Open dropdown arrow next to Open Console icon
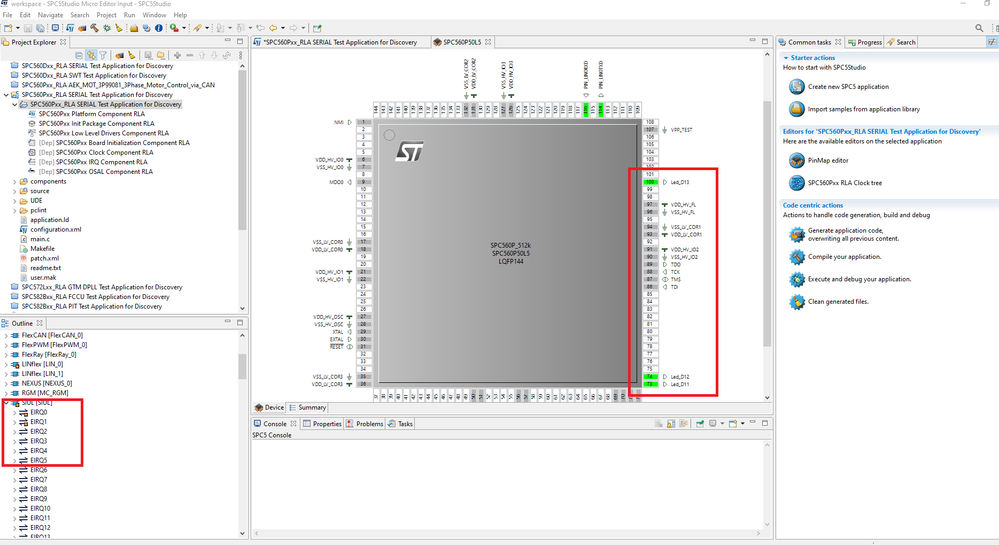 [743, 423]
